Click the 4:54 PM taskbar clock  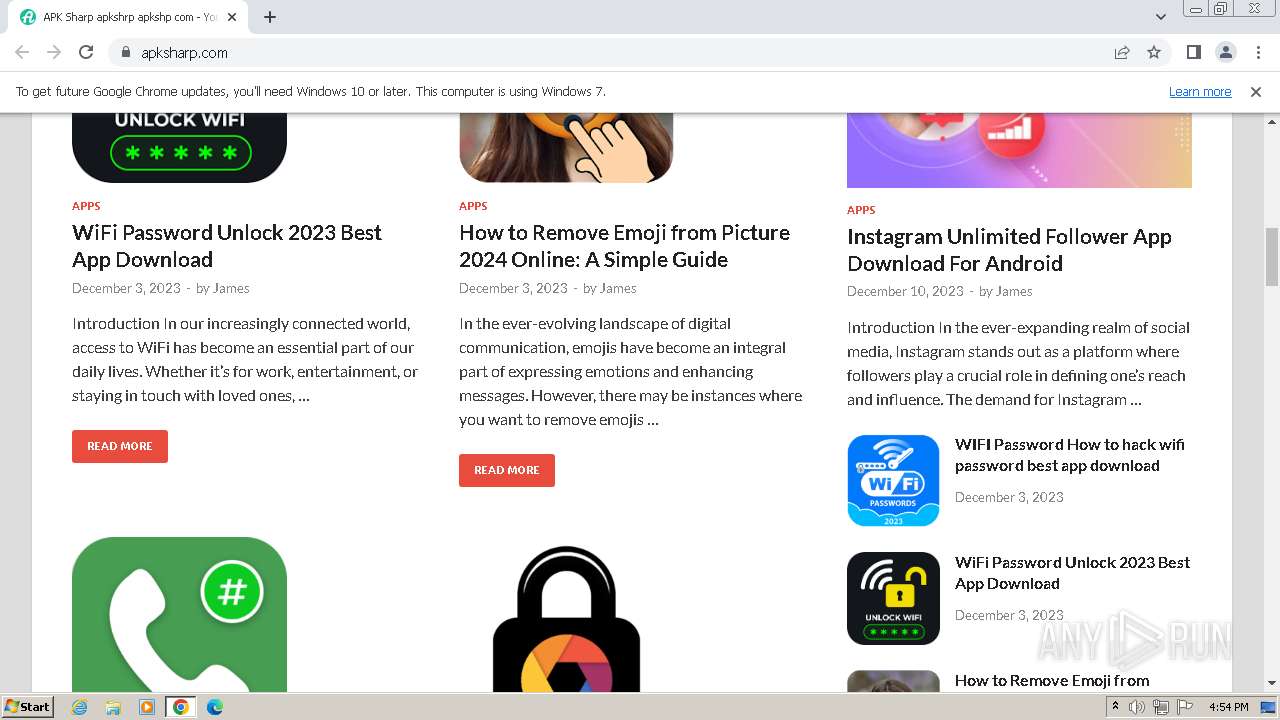tap(1228, 707)
